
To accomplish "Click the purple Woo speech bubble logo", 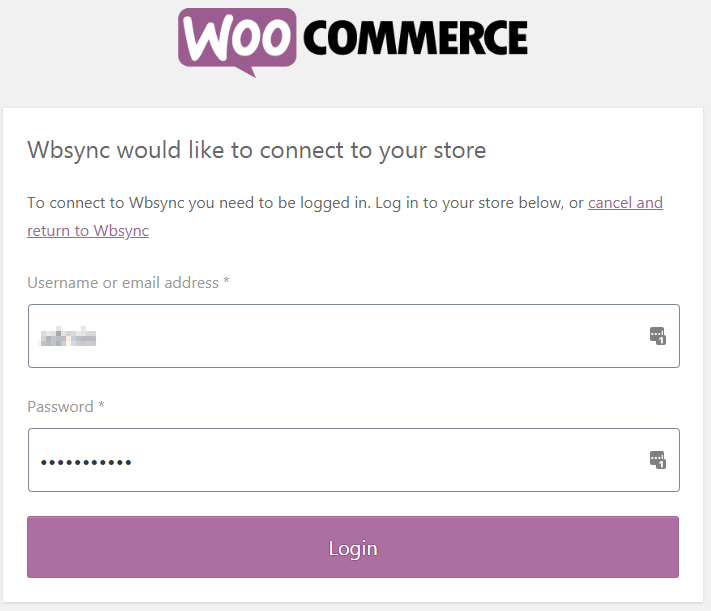I will point(237,41).
